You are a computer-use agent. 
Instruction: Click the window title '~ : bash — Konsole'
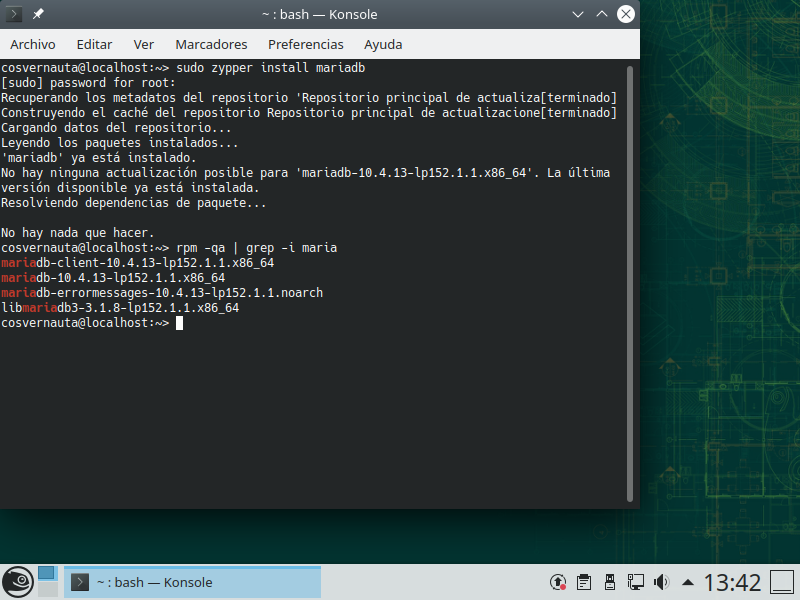pyautogui.click(x=319, y=14)
